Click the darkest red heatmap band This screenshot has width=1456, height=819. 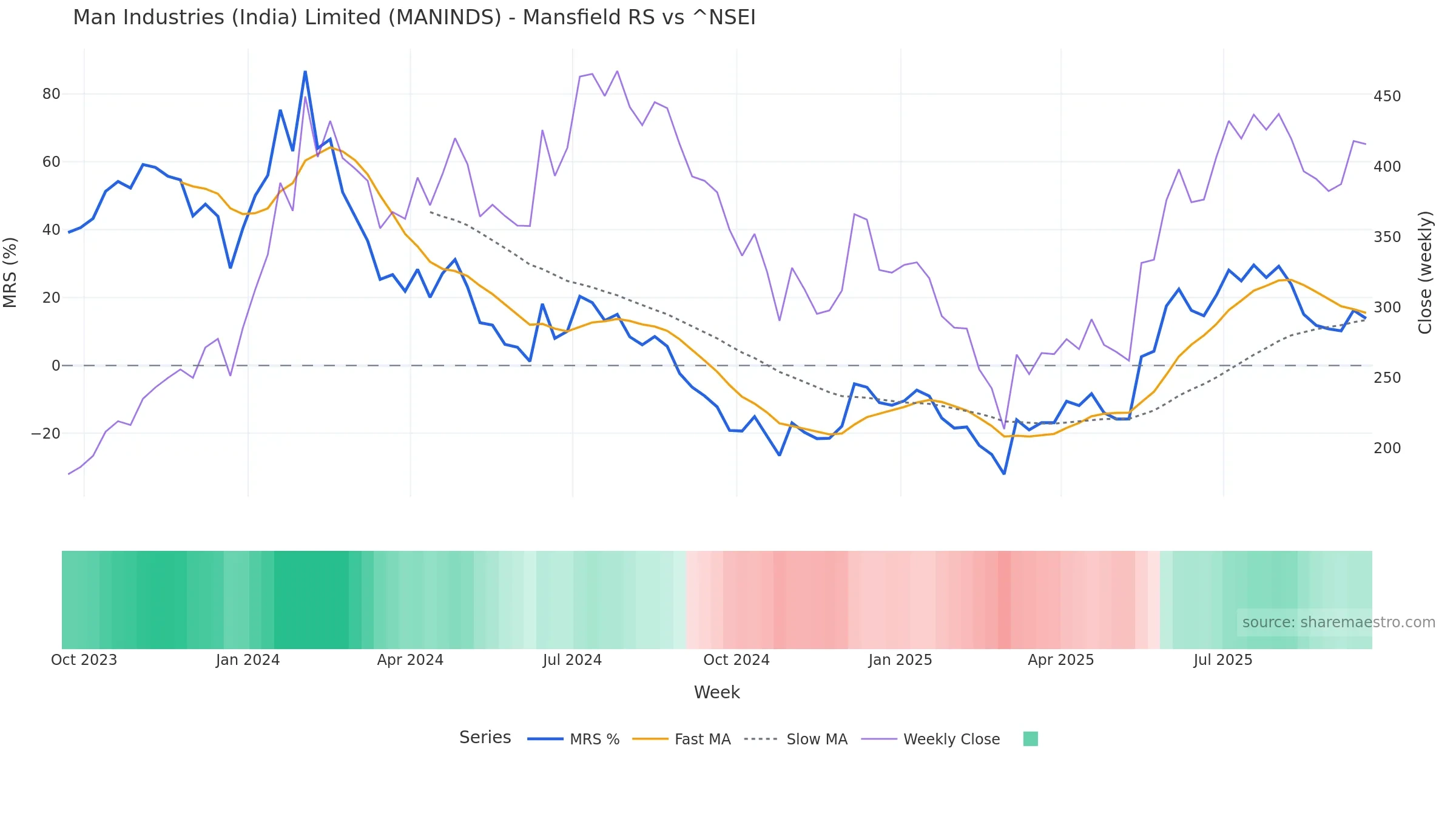coord(1004,600)
